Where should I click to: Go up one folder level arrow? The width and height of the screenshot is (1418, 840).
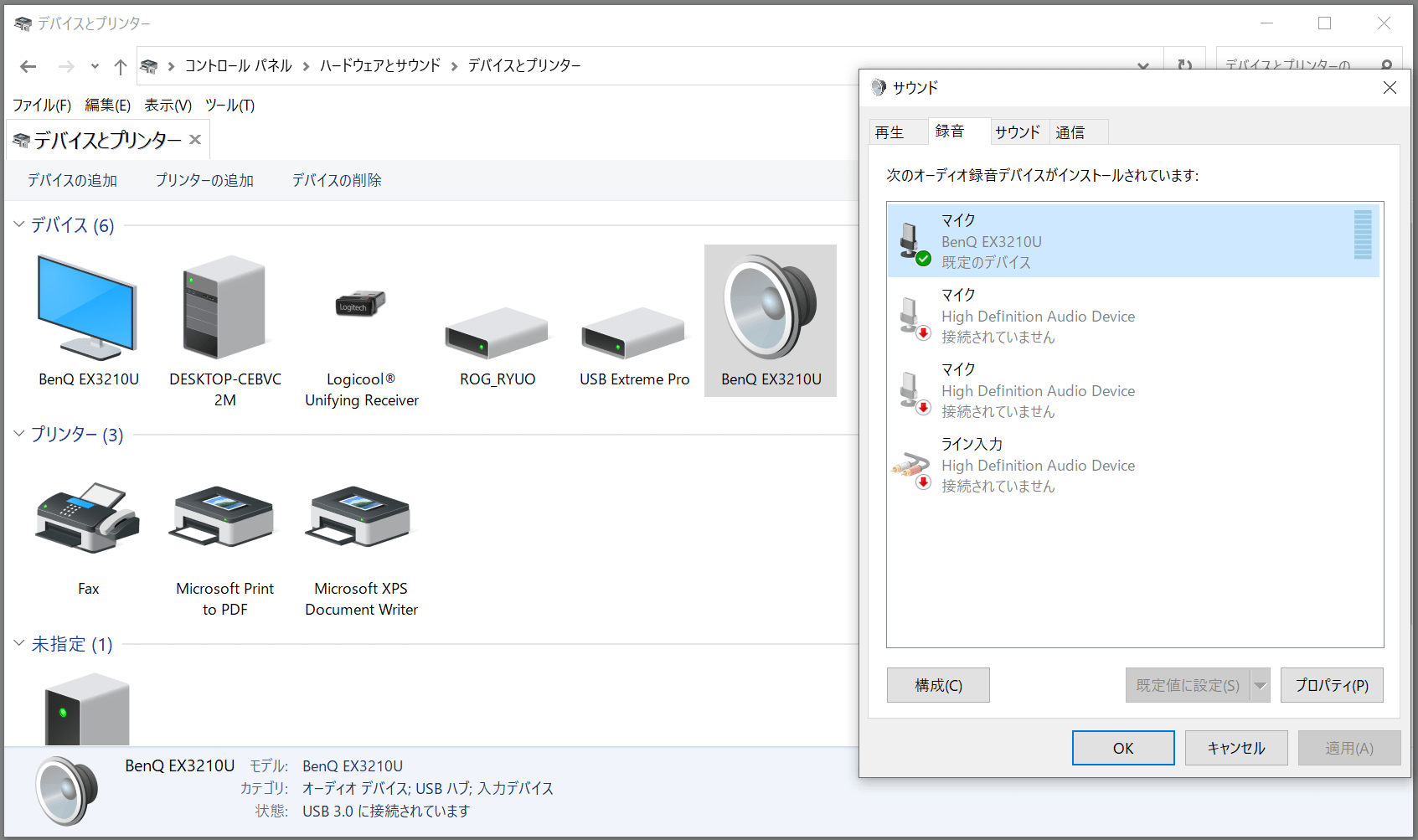pyautogui.click(x=121, y=66)
